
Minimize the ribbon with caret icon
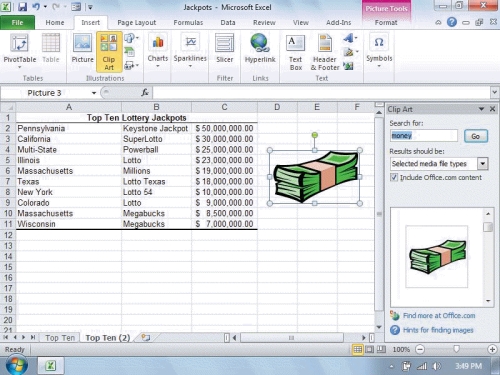438,22
